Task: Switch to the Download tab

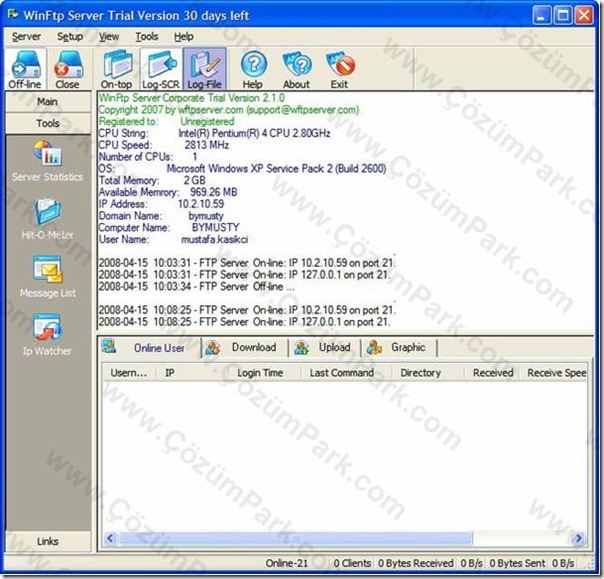Action: 245,347
